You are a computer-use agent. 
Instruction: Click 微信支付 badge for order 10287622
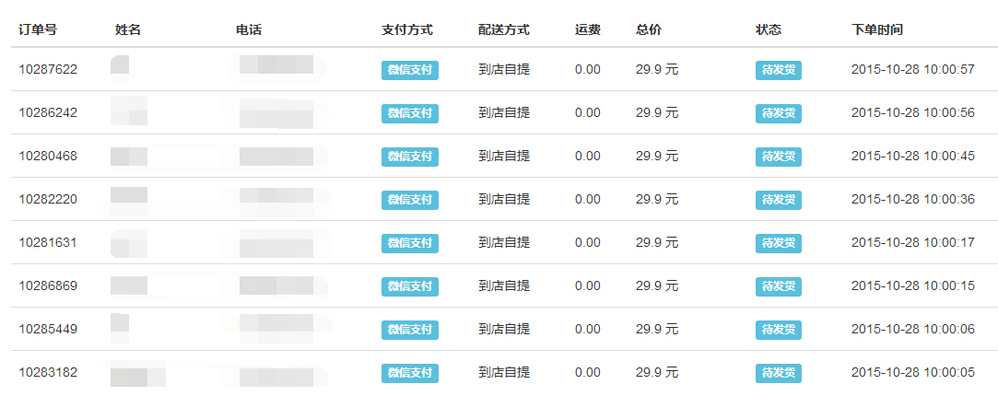(x=410, y=70)
